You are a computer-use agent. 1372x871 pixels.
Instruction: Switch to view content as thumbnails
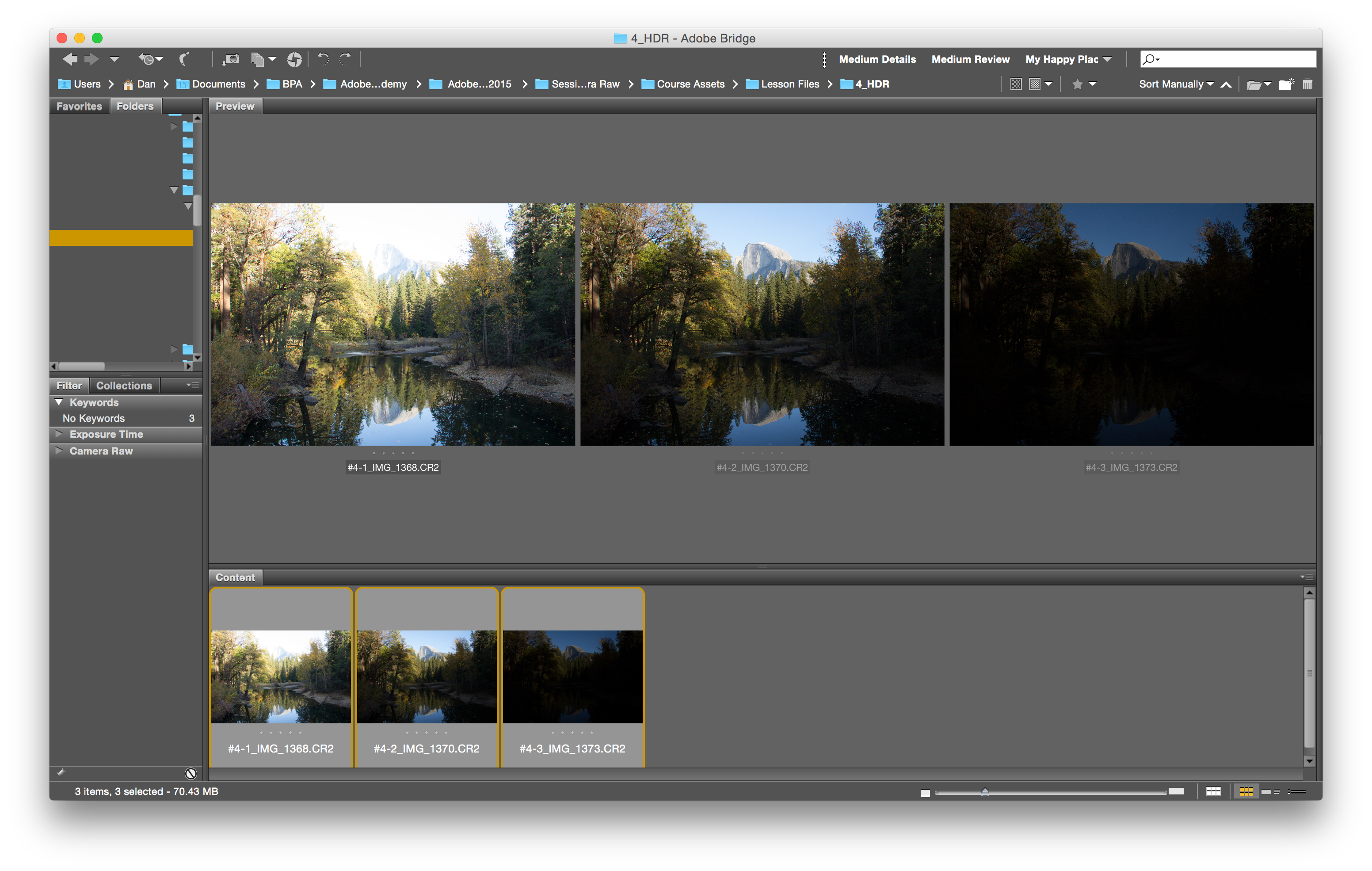pyautogui.click(x=1246, y=792)
